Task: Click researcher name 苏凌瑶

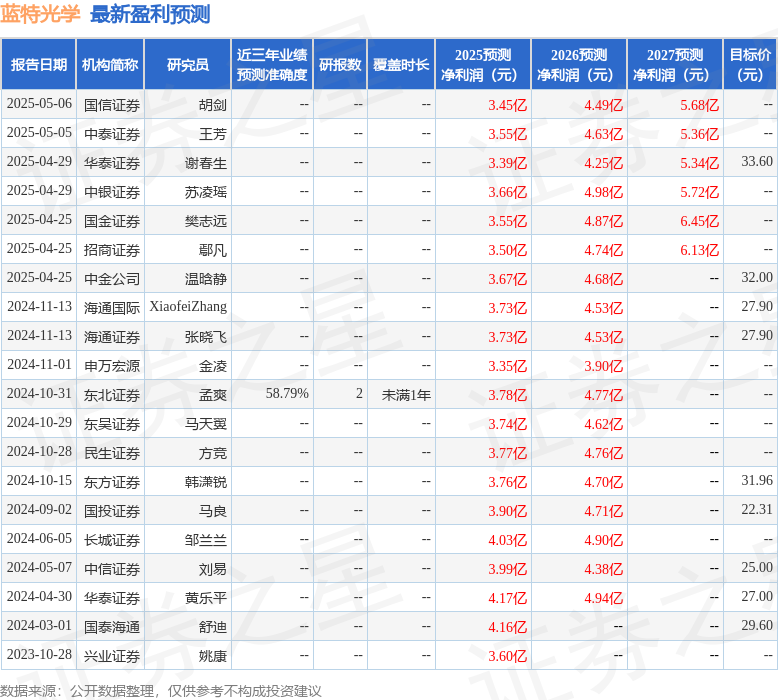Action: click(205, 191)
